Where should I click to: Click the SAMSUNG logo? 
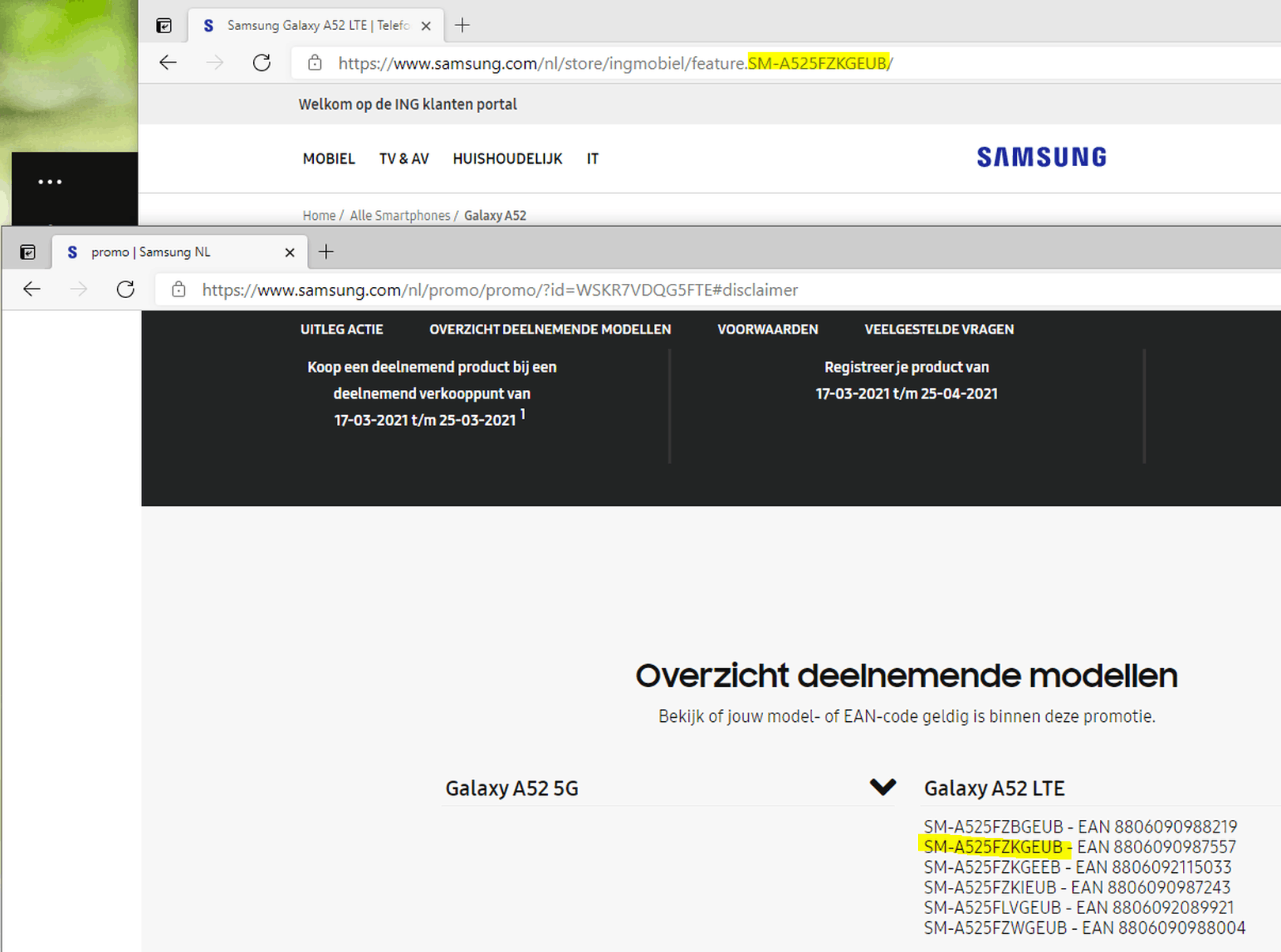coord(1041,157)
